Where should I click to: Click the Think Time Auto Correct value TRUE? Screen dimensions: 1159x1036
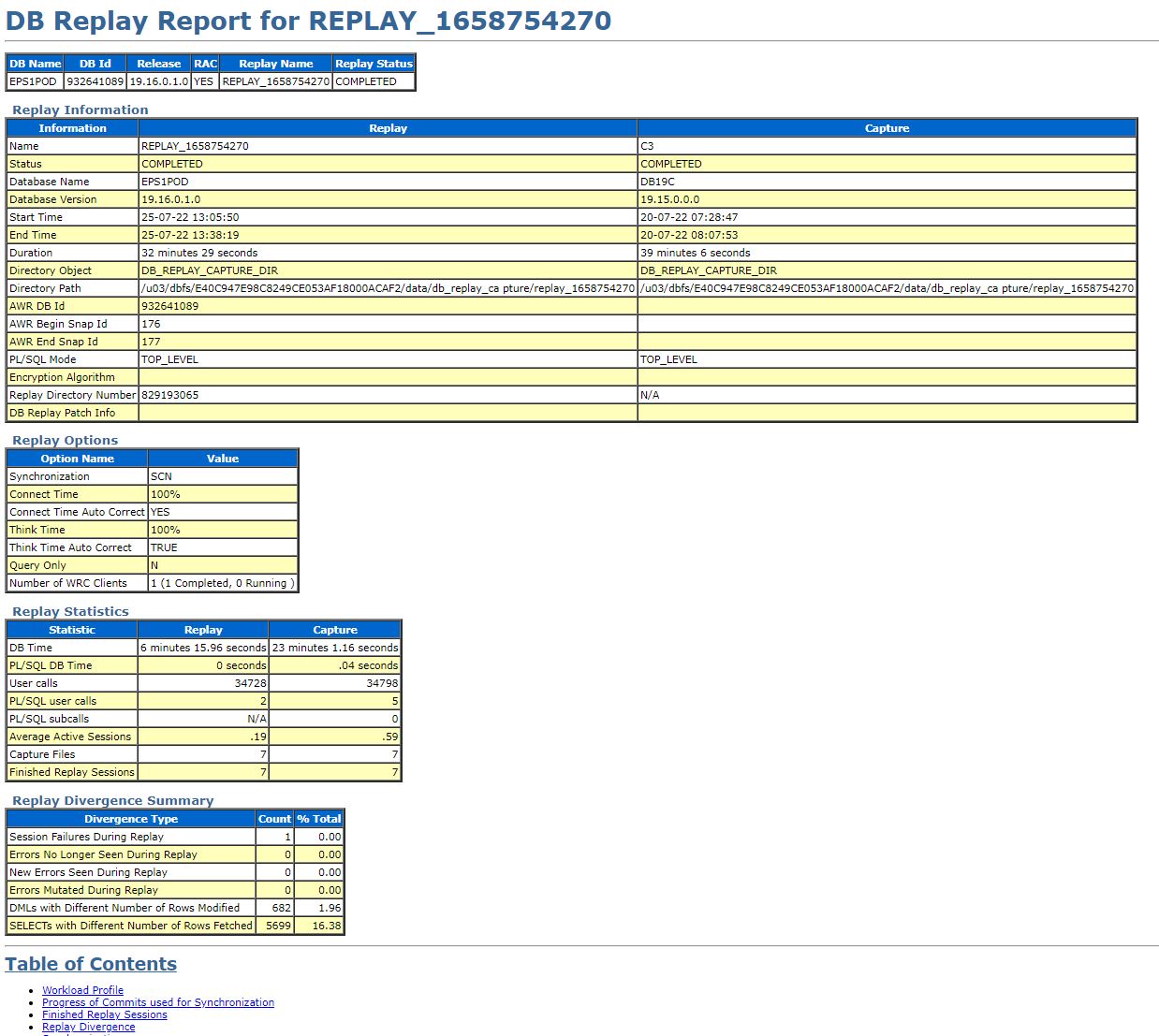164,547
